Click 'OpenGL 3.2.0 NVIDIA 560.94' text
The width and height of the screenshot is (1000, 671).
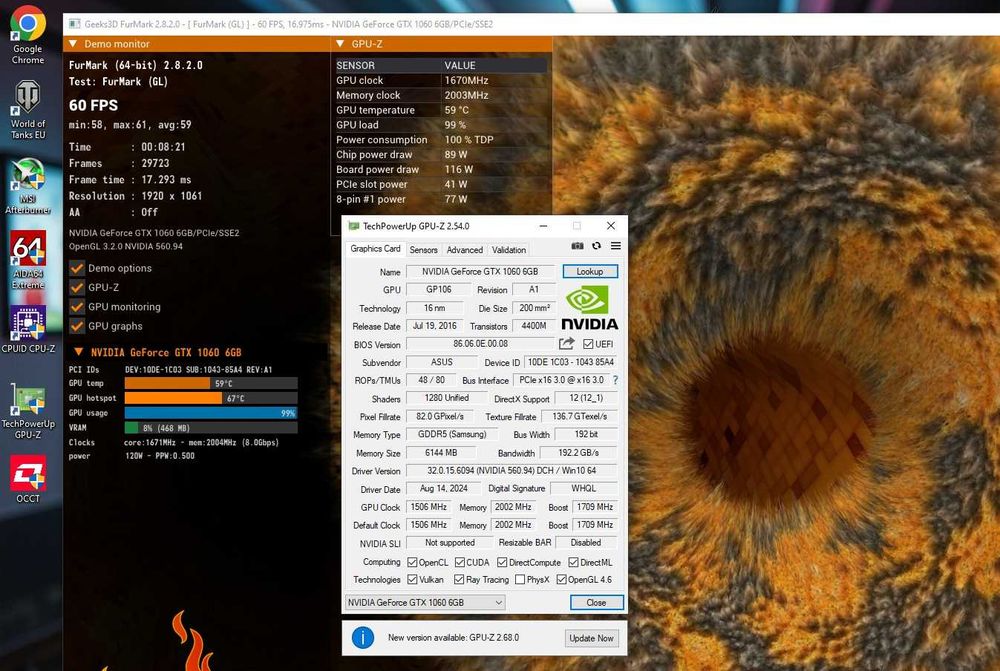coord(126,246)
